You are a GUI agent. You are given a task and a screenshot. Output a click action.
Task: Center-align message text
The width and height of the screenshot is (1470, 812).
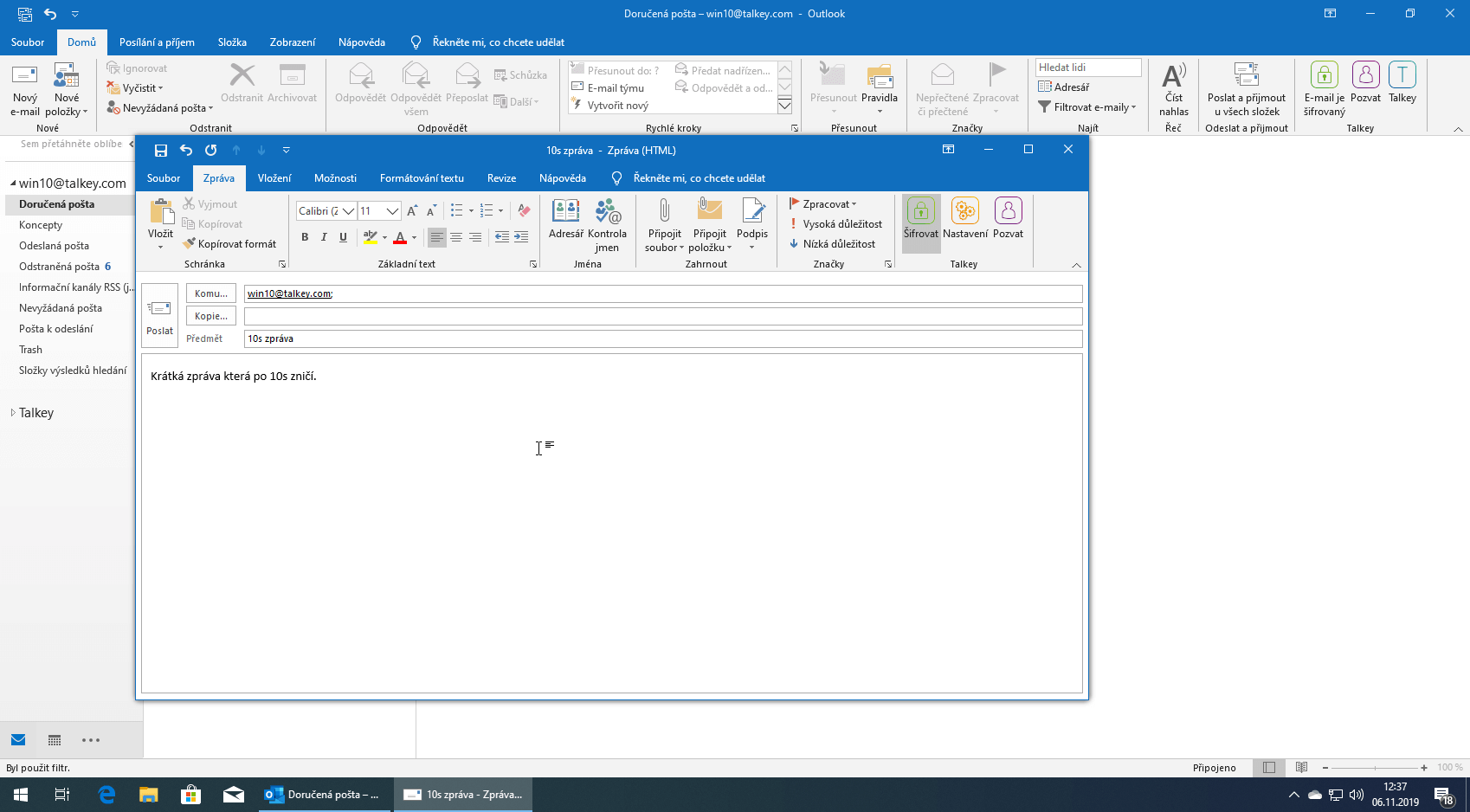click(456, 237)
